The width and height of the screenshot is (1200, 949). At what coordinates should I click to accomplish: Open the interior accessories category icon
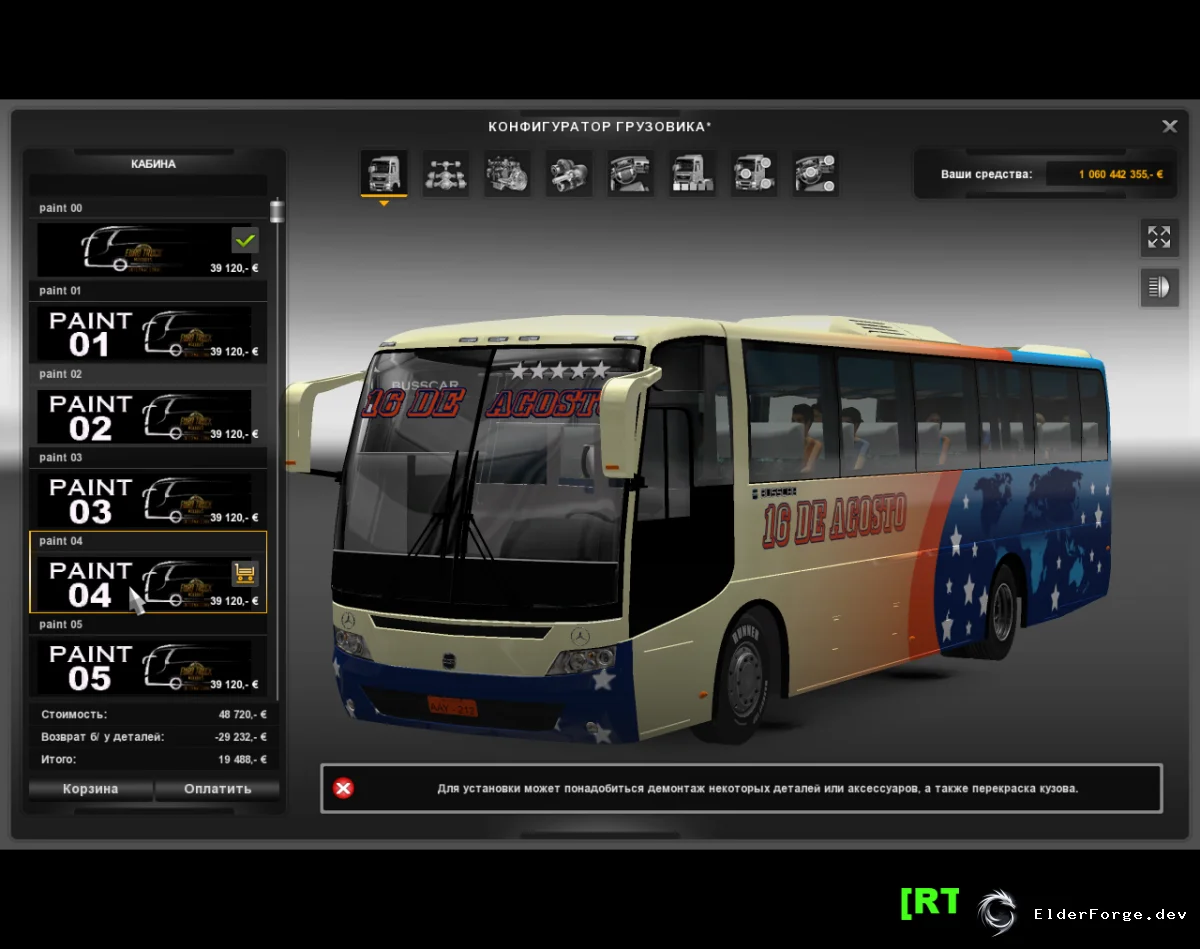pyautogui.click(x=816, y=174)
